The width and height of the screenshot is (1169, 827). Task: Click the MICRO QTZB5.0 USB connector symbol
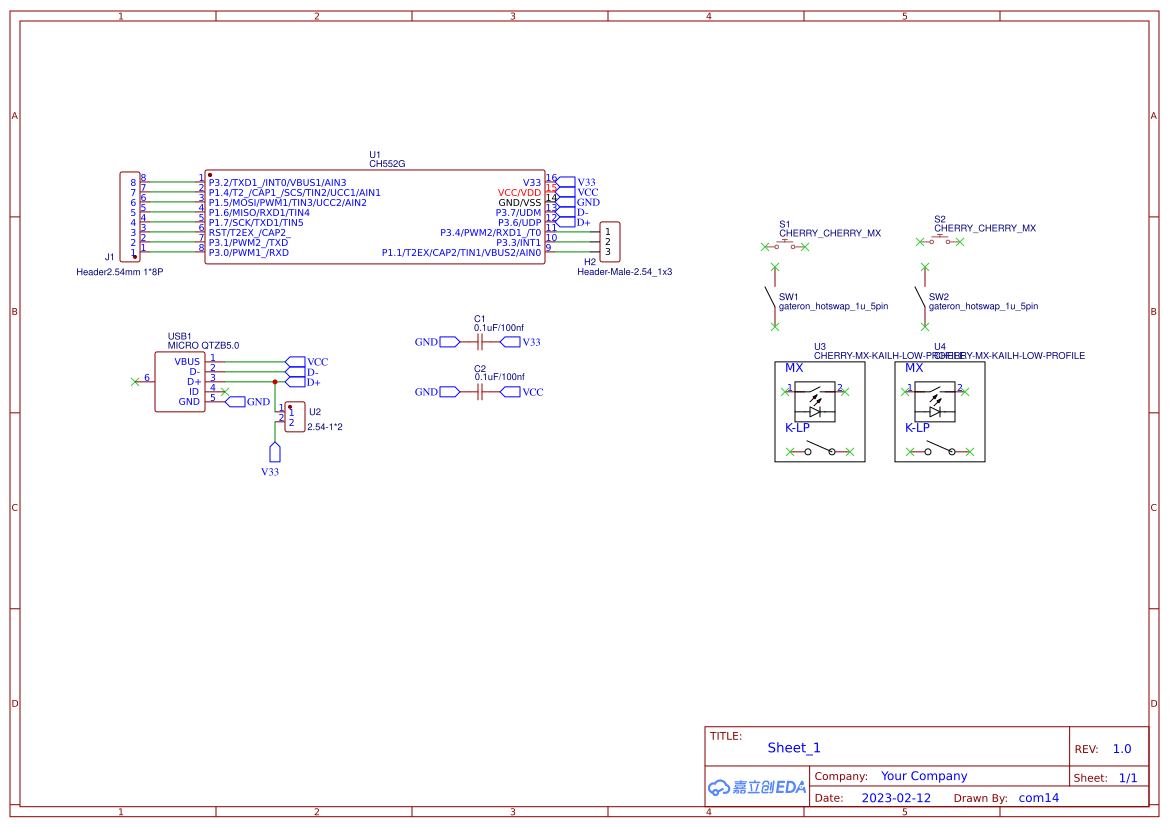180,380
